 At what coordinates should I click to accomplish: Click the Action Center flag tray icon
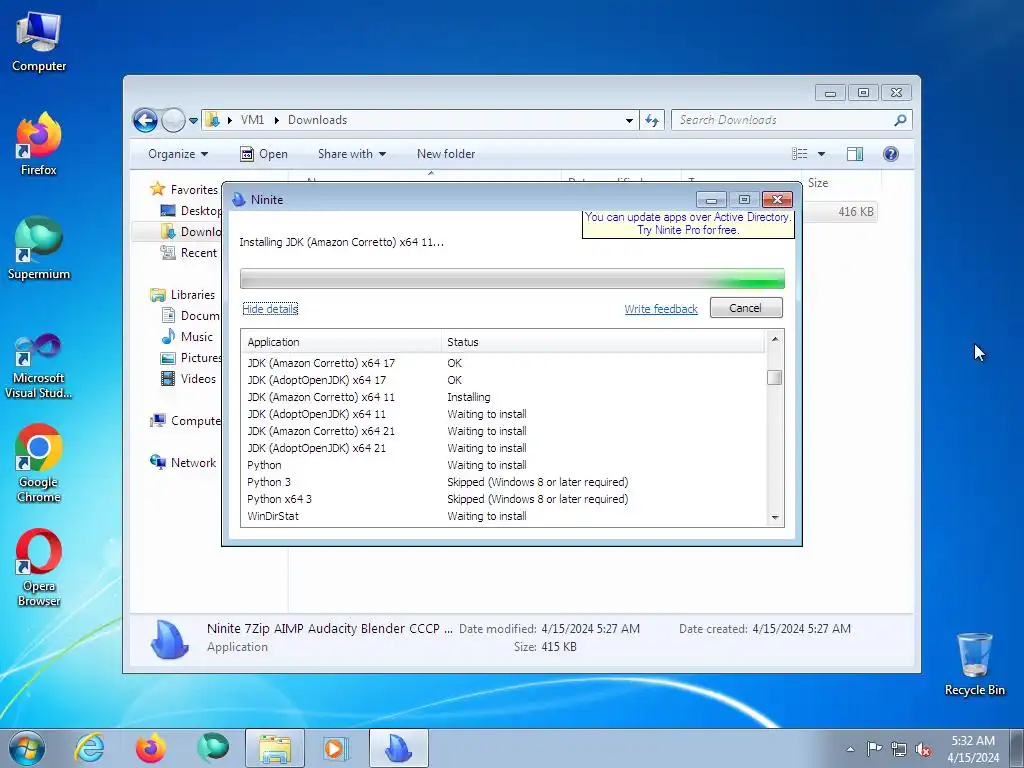click(x=874, y=748)
